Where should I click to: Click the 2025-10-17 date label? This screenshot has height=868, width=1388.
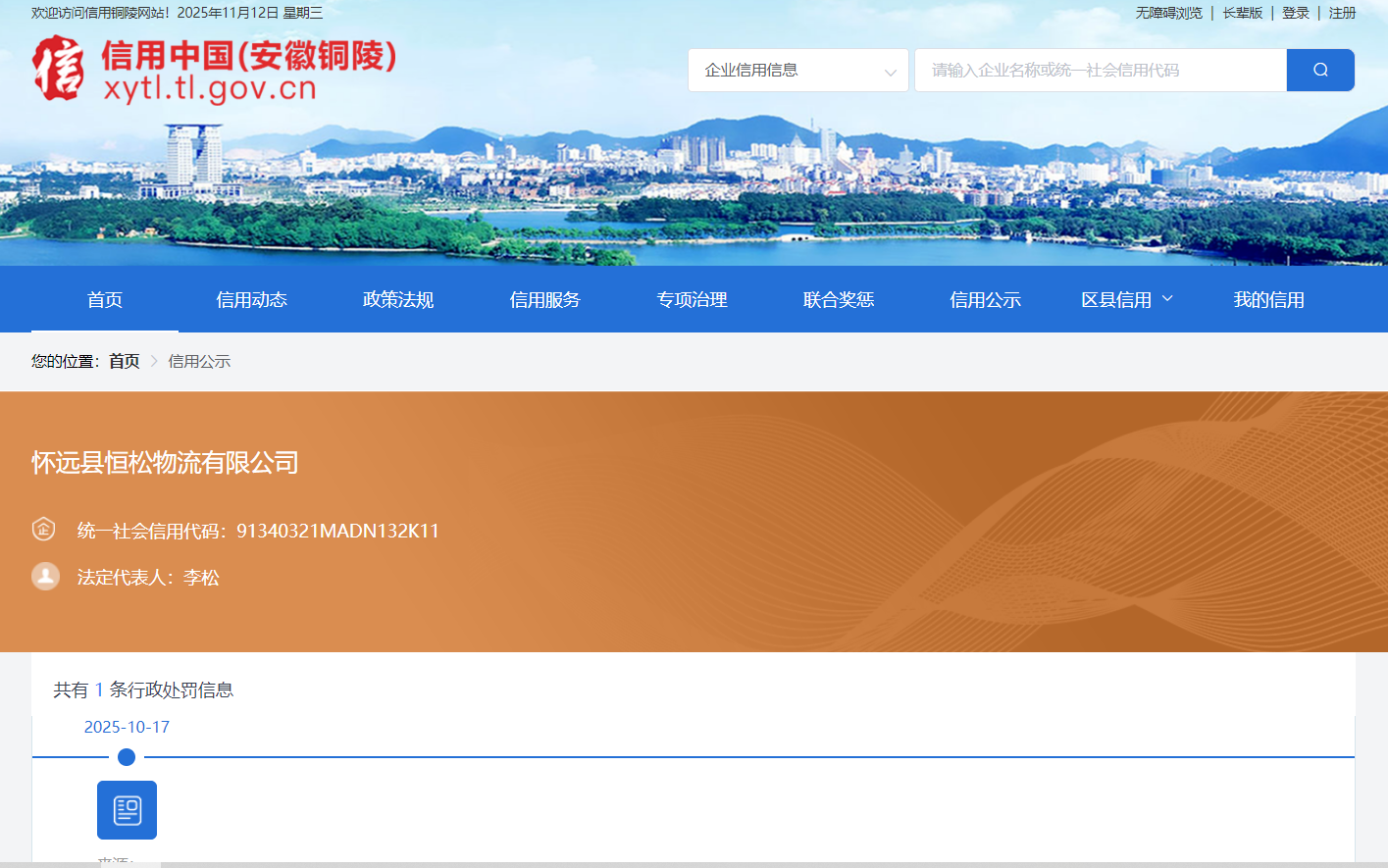pyautogui.click(x=127, y=727)
